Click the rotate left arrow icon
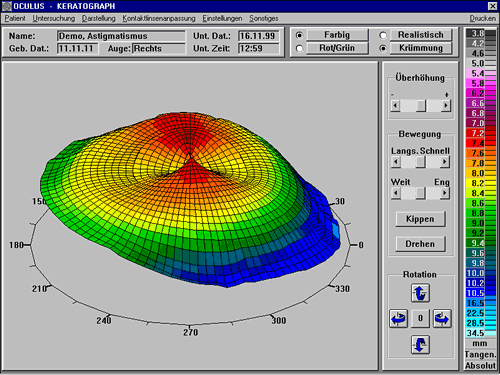500x375 pixels. click(x=398, y=319)
